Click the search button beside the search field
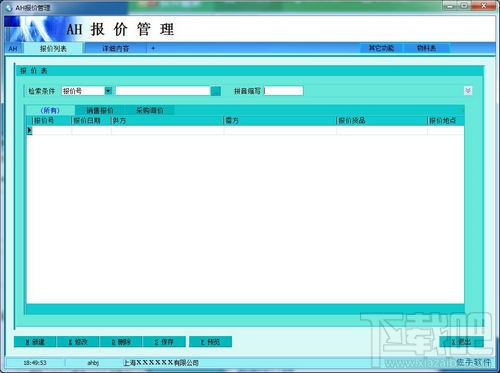This screenshot has width=500, height=373. point(216,91)
